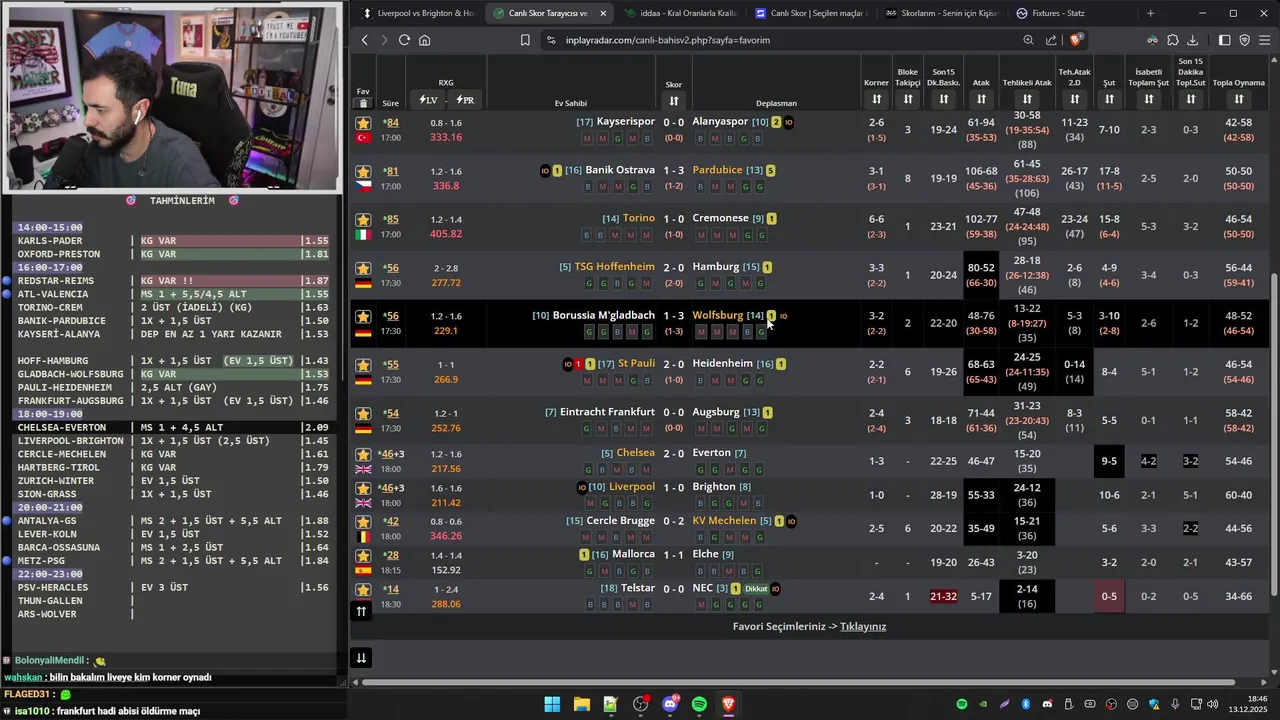Click the PR lightning RXG button
The width and height of the screenshot is (1280, 720).
point(465,100)
